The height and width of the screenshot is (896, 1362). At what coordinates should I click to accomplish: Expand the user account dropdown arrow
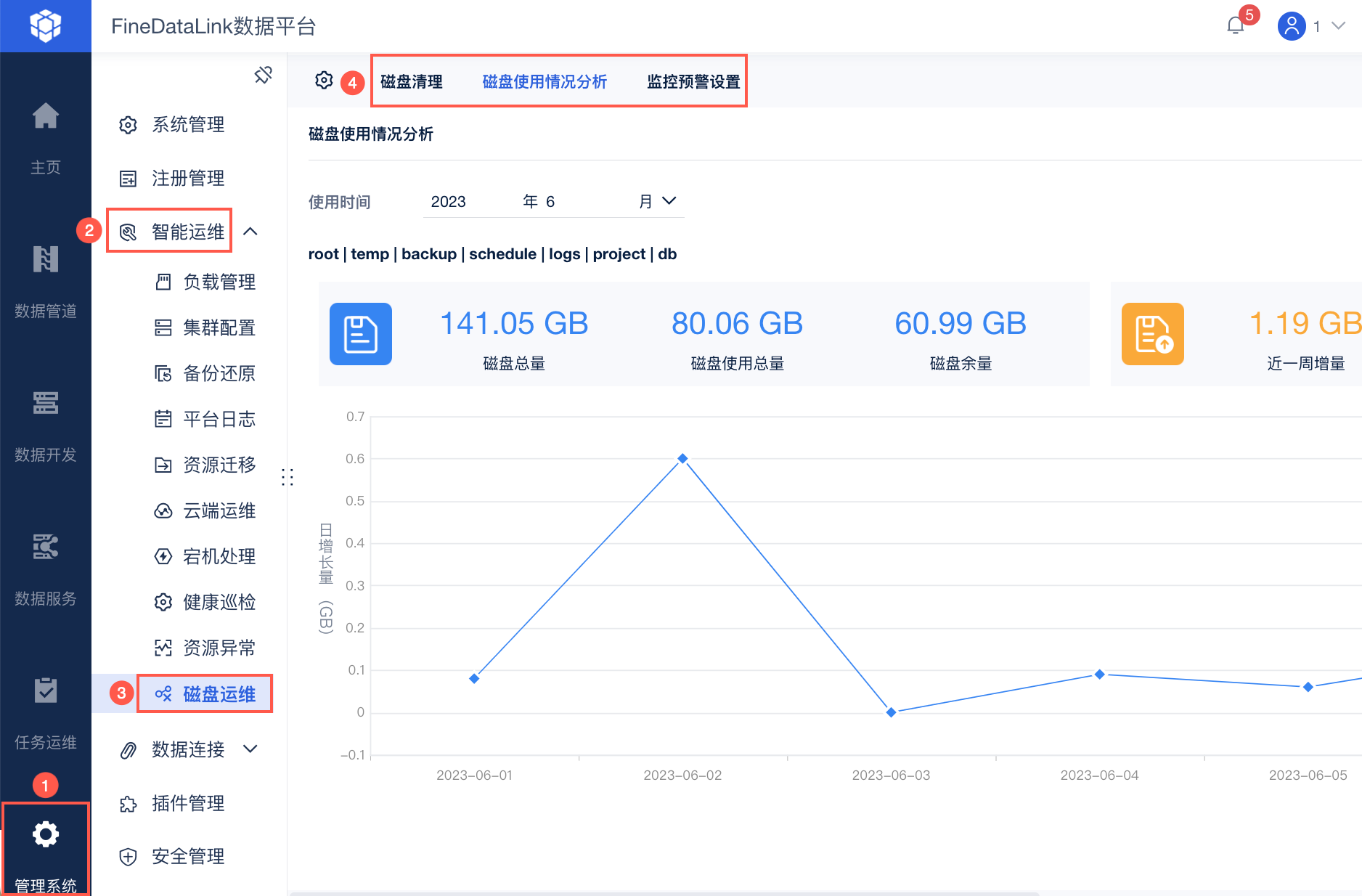click(x=1339, y=26)
